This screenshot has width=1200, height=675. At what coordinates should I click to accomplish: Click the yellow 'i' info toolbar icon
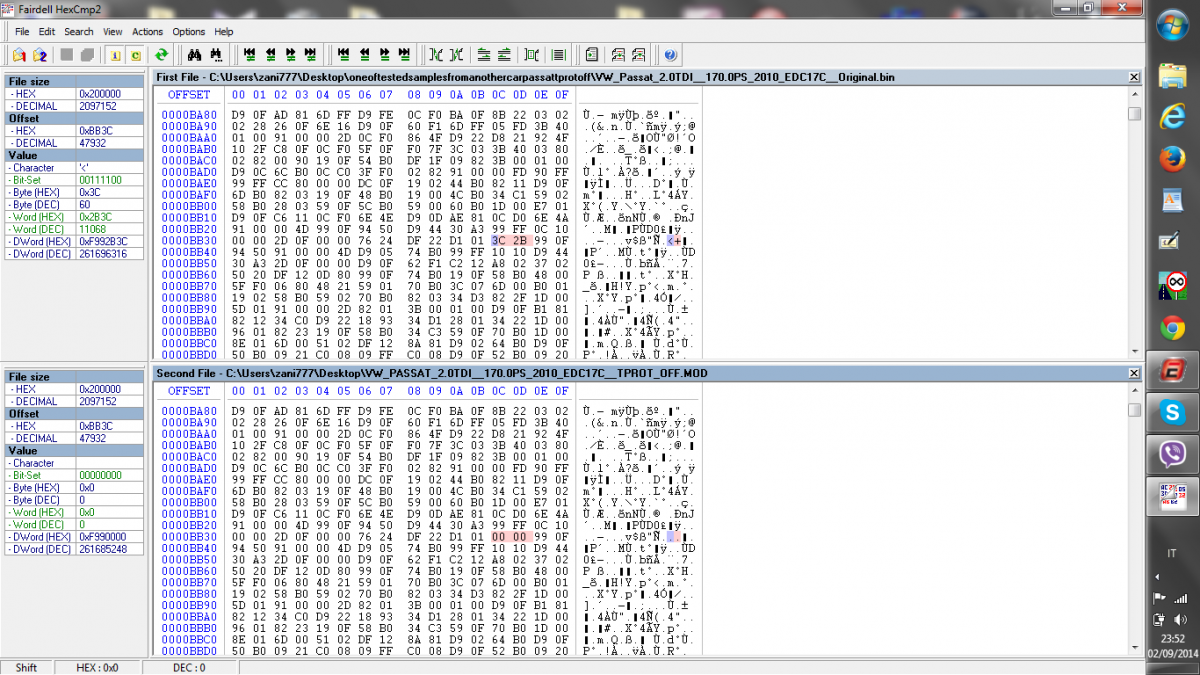(x=114, y=54)
